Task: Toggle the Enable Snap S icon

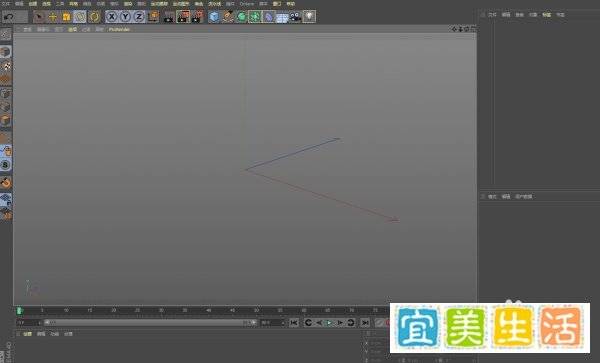Action: point(6,165)
